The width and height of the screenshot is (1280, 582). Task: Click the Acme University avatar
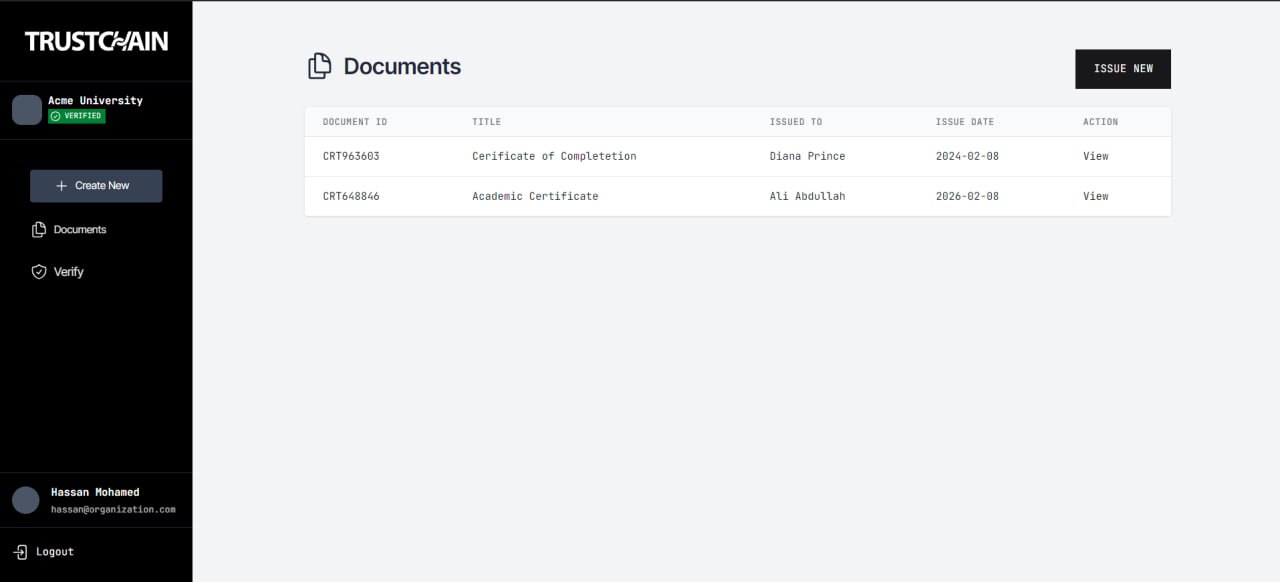click(27, 110)
